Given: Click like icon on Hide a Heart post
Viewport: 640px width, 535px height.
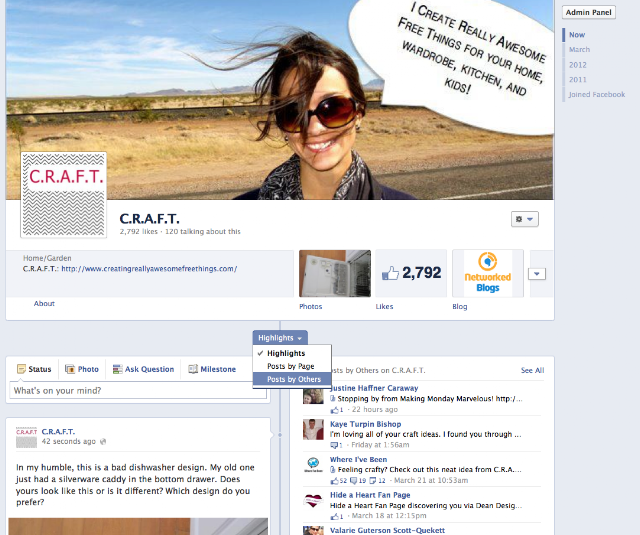Looking at the screenshot, I should click(x=335, y=516).
